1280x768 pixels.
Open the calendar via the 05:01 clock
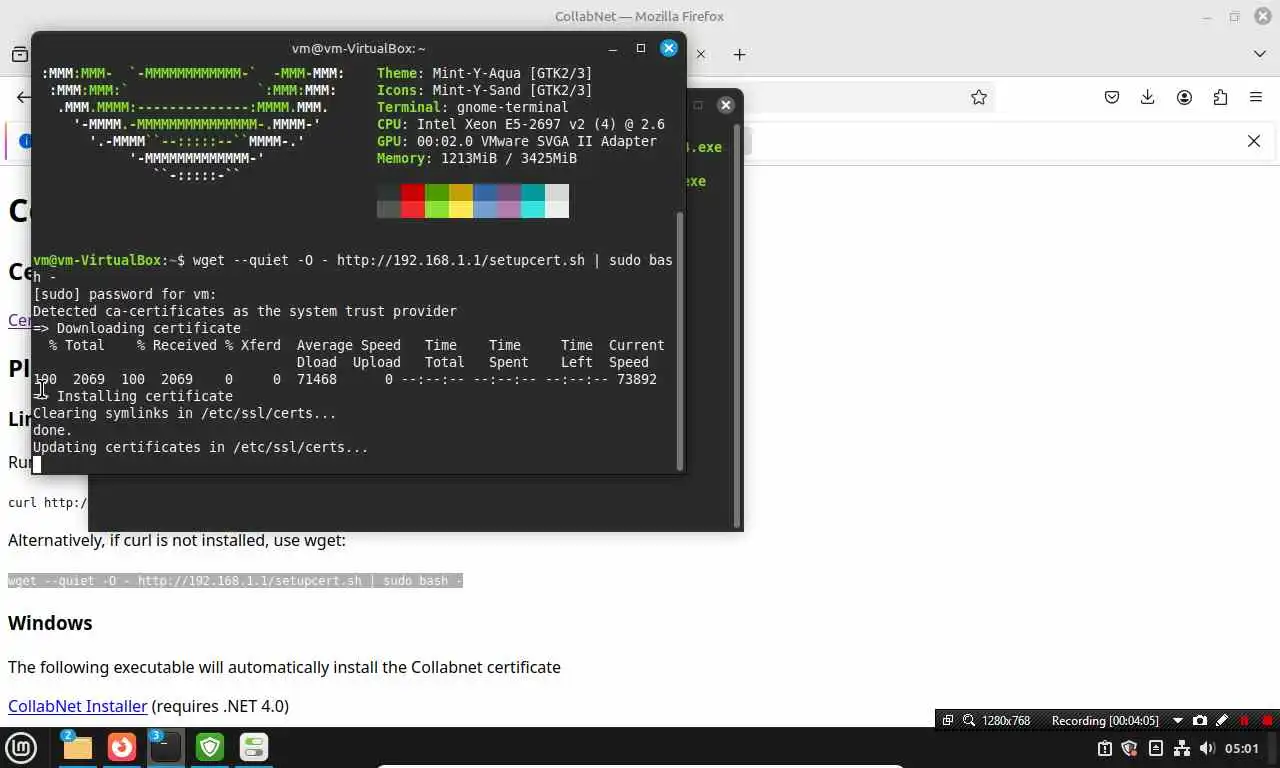pos(1242,748)
